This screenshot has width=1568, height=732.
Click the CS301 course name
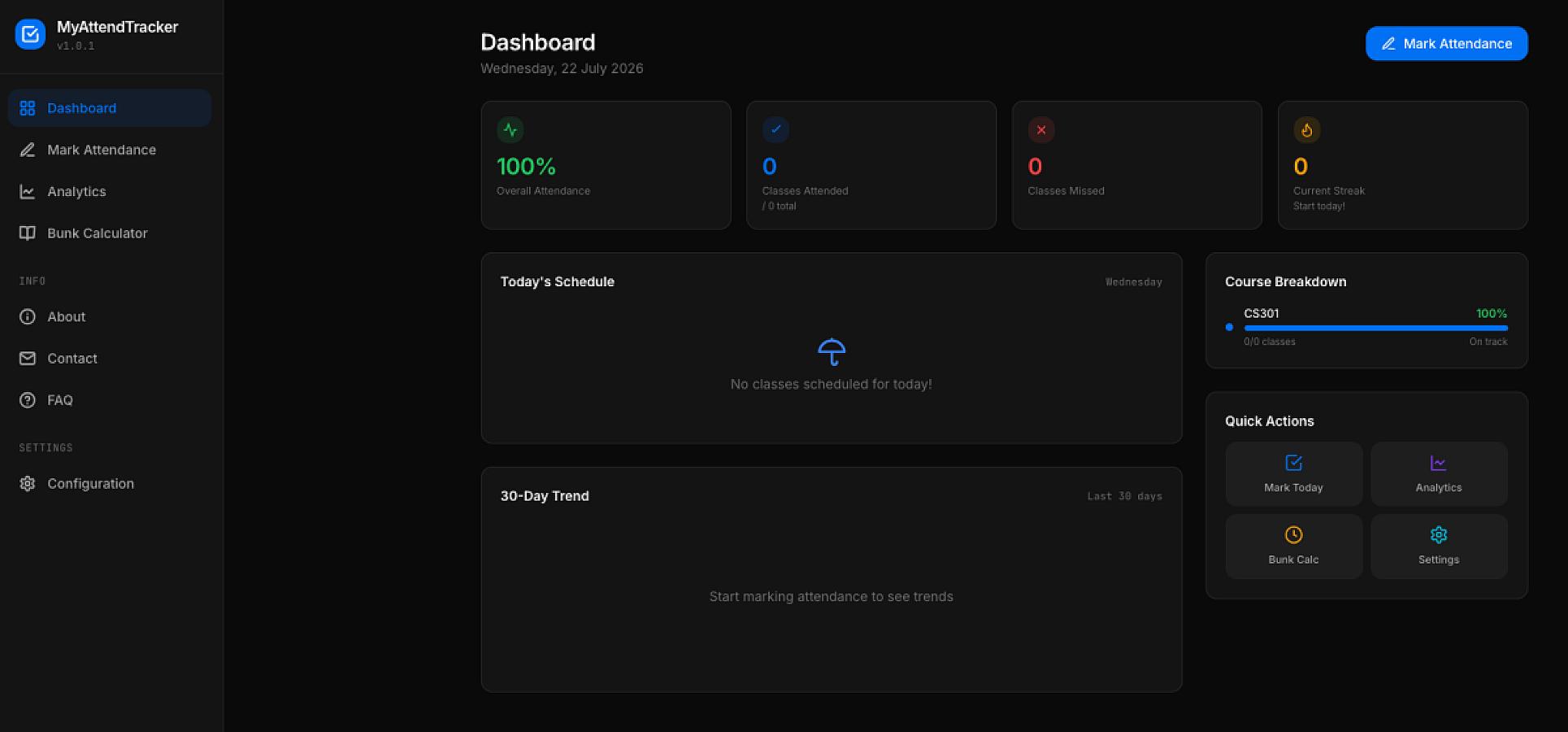pyautogui.click(x=1262, y=313)
